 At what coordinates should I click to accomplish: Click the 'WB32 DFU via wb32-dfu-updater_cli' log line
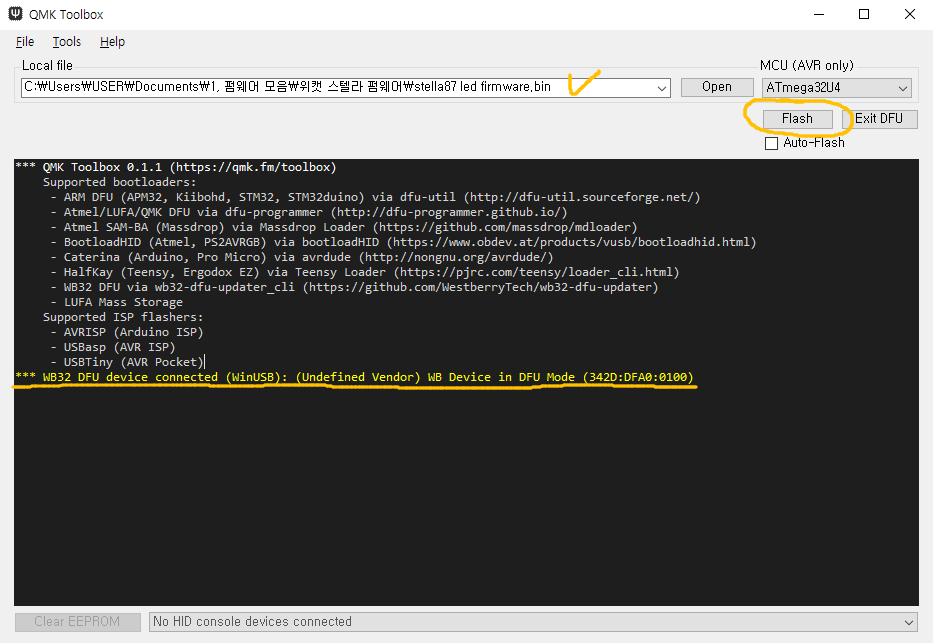click(x=355, y=287)
